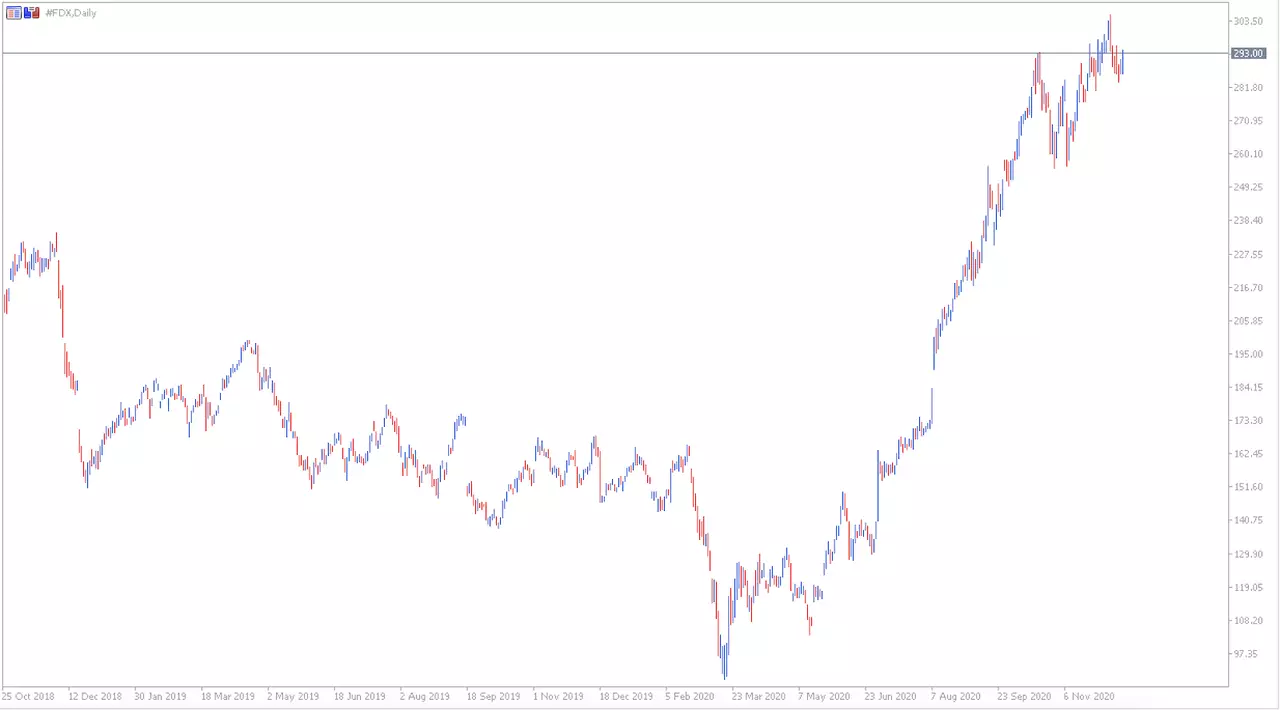This screenshot has height=710, width=1280.
Task: Click the 12 Dec 2018 date label
Action: (x=94, y=696)
